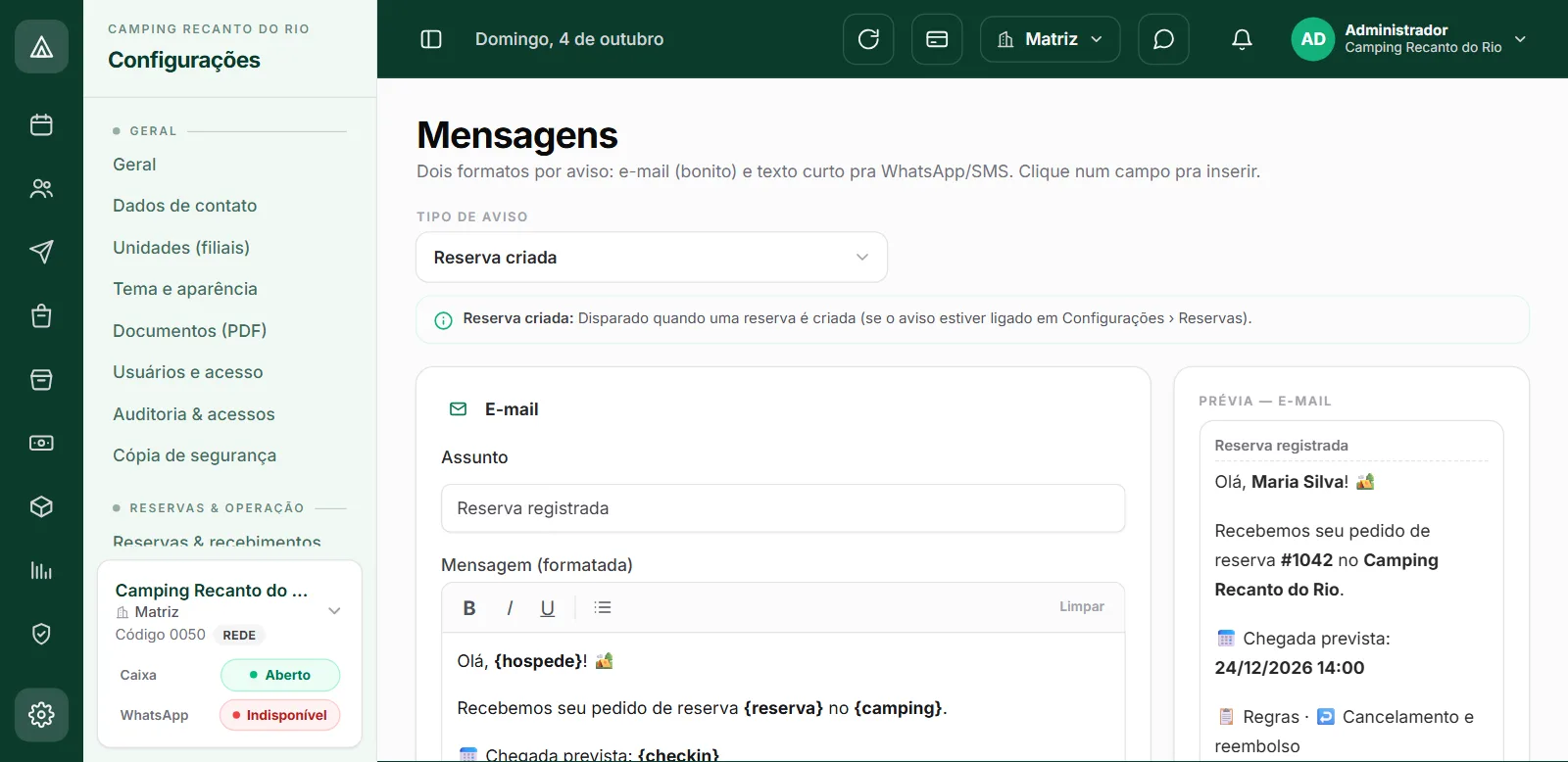Image resolution: width=1568 pixels, height=762 pixels.
Task: Expand the Camping Recanto do unit card
Action: tap(334, 610)
